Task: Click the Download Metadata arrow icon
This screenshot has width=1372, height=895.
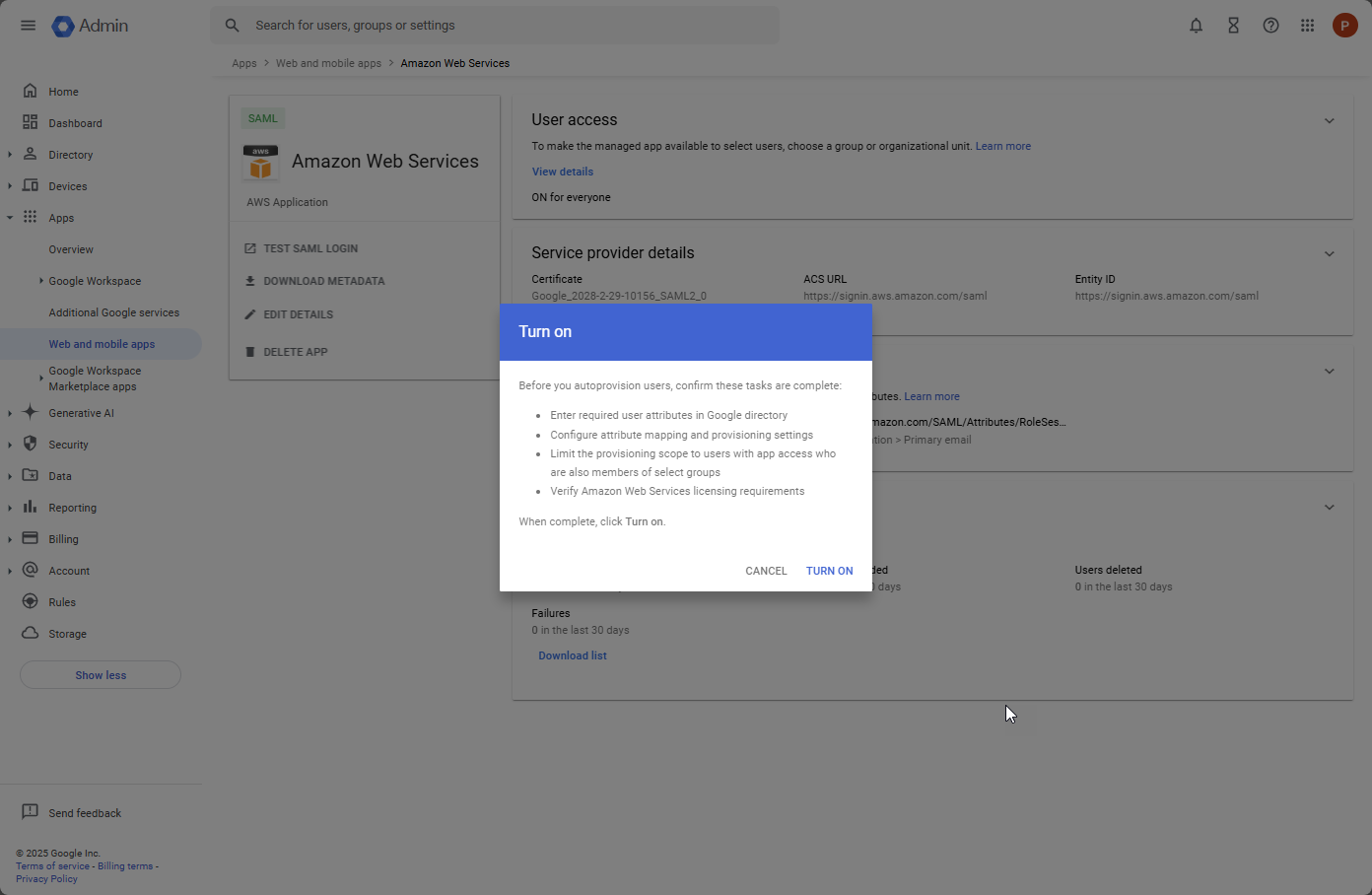Action: tap(249, 281)
